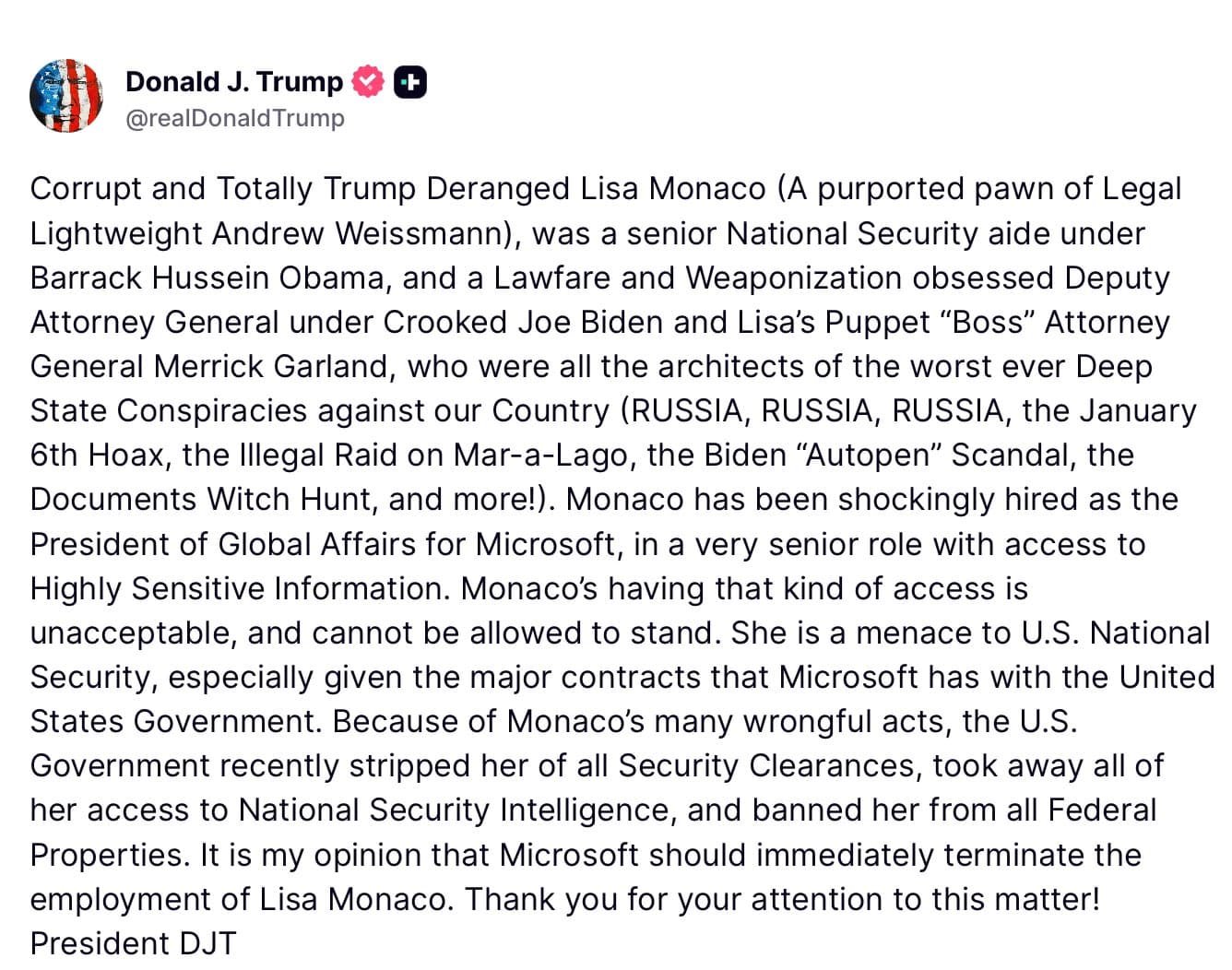Click the "President DJT" signature line

click(x=133, y=943)
